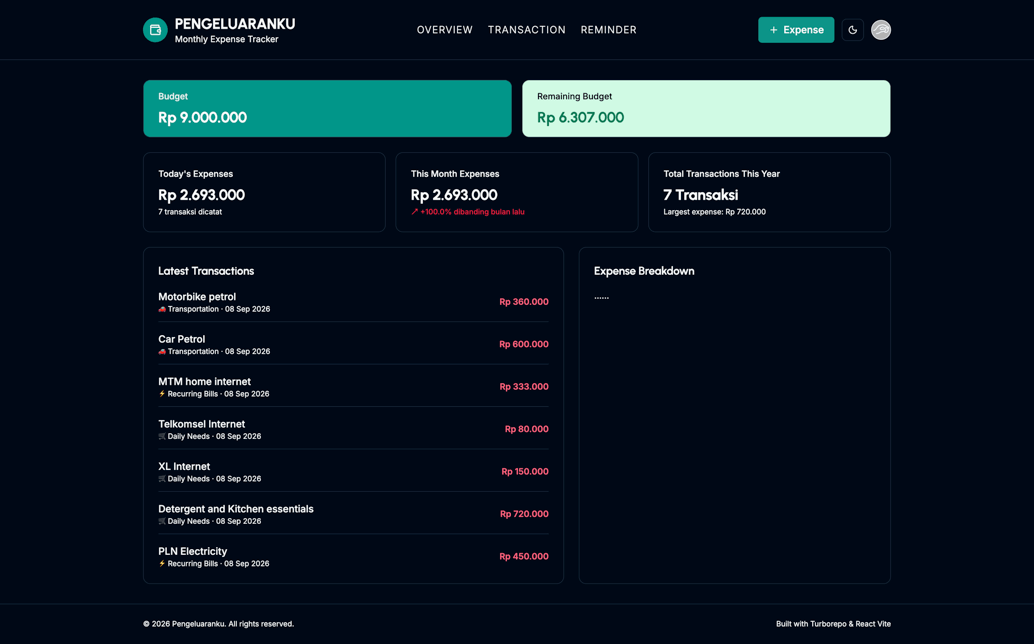Click the Rp 450.000 amount
1034x644 pixels.
tap(524, 556)
